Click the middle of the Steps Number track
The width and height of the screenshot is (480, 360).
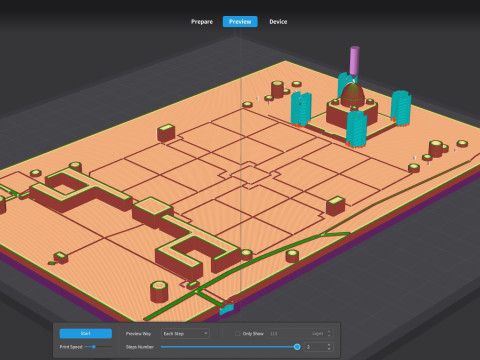pos(229,347)
